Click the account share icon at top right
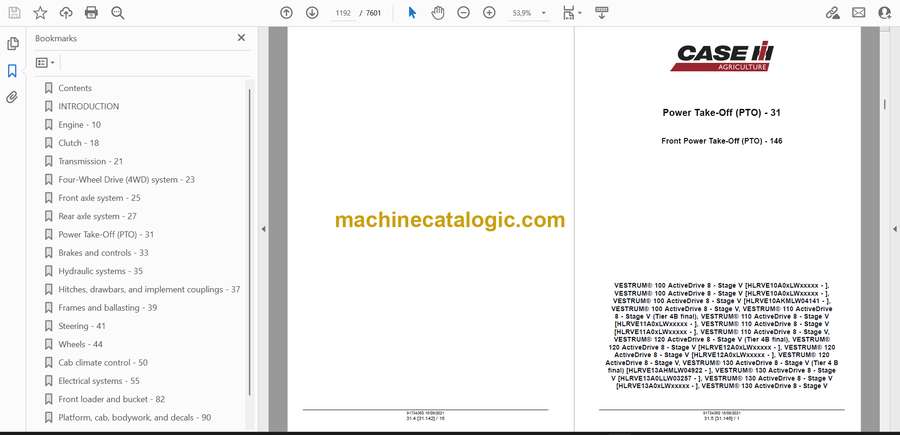Viewport: 900px width, 435px height. (885, 13)
